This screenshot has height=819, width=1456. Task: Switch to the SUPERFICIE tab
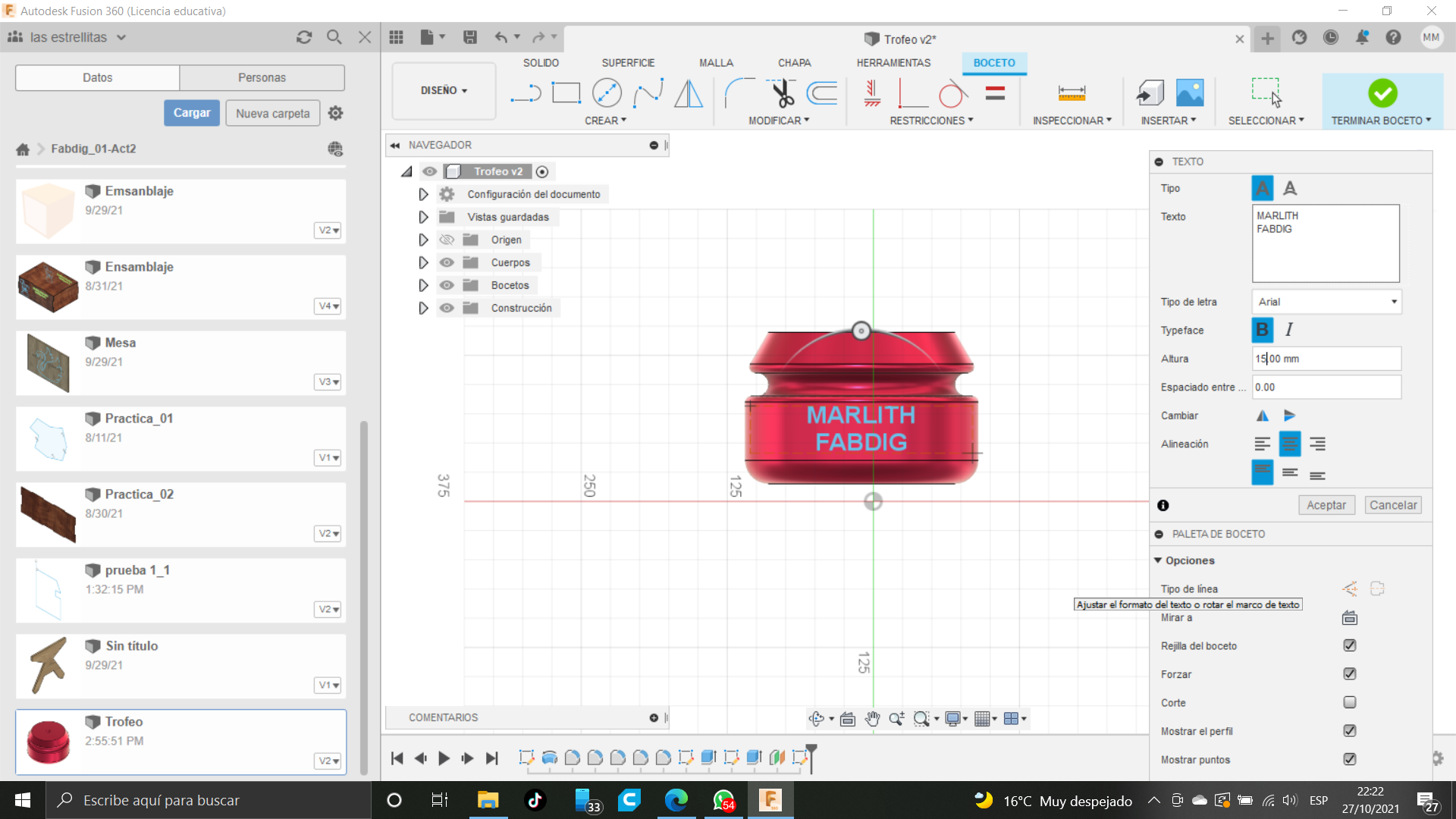628,63
